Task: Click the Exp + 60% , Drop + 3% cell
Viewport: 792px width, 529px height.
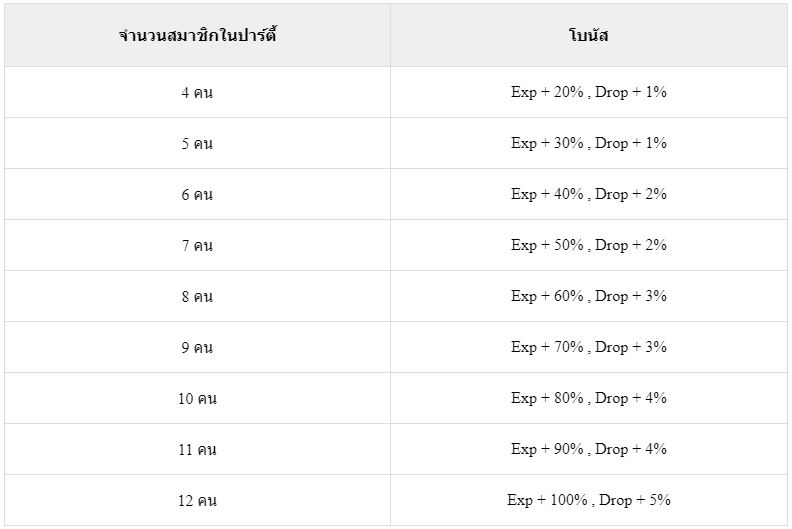Action: [588, 297]
